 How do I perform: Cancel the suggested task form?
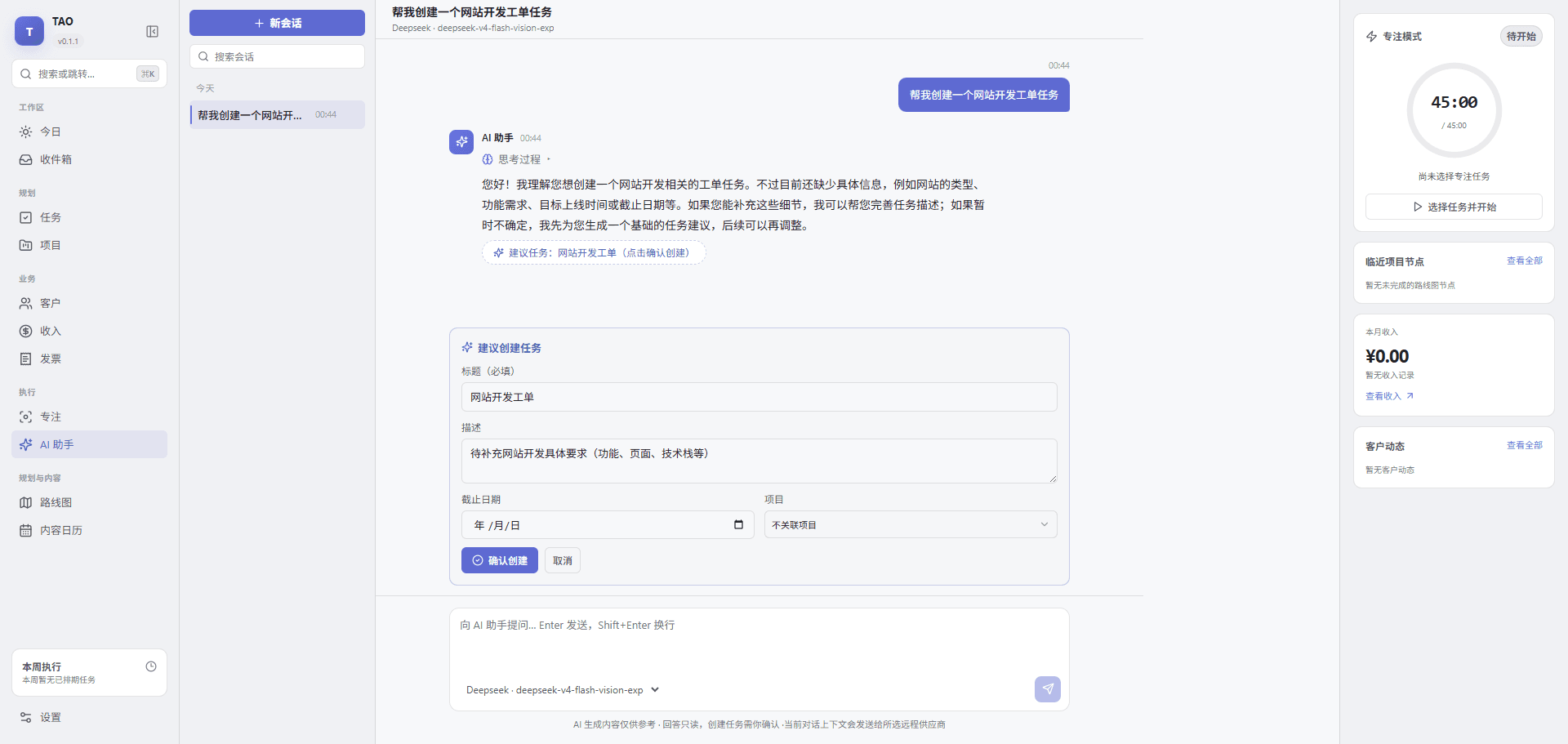(x=563, y=560)
